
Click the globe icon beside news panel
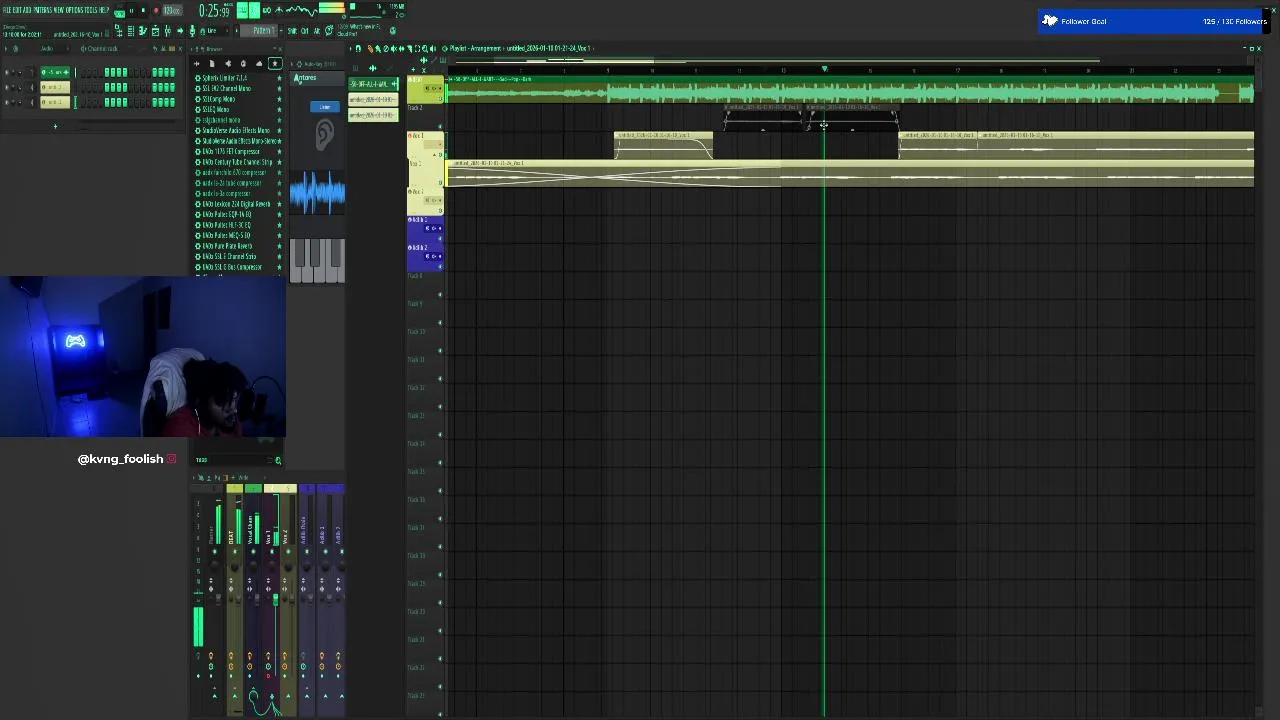393,31
